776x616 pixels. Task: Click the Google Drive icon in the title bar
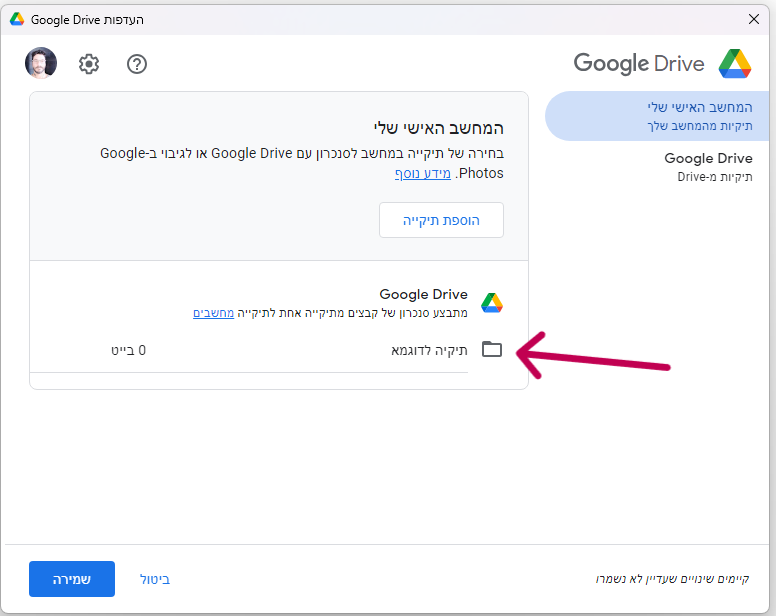(17, 19)
